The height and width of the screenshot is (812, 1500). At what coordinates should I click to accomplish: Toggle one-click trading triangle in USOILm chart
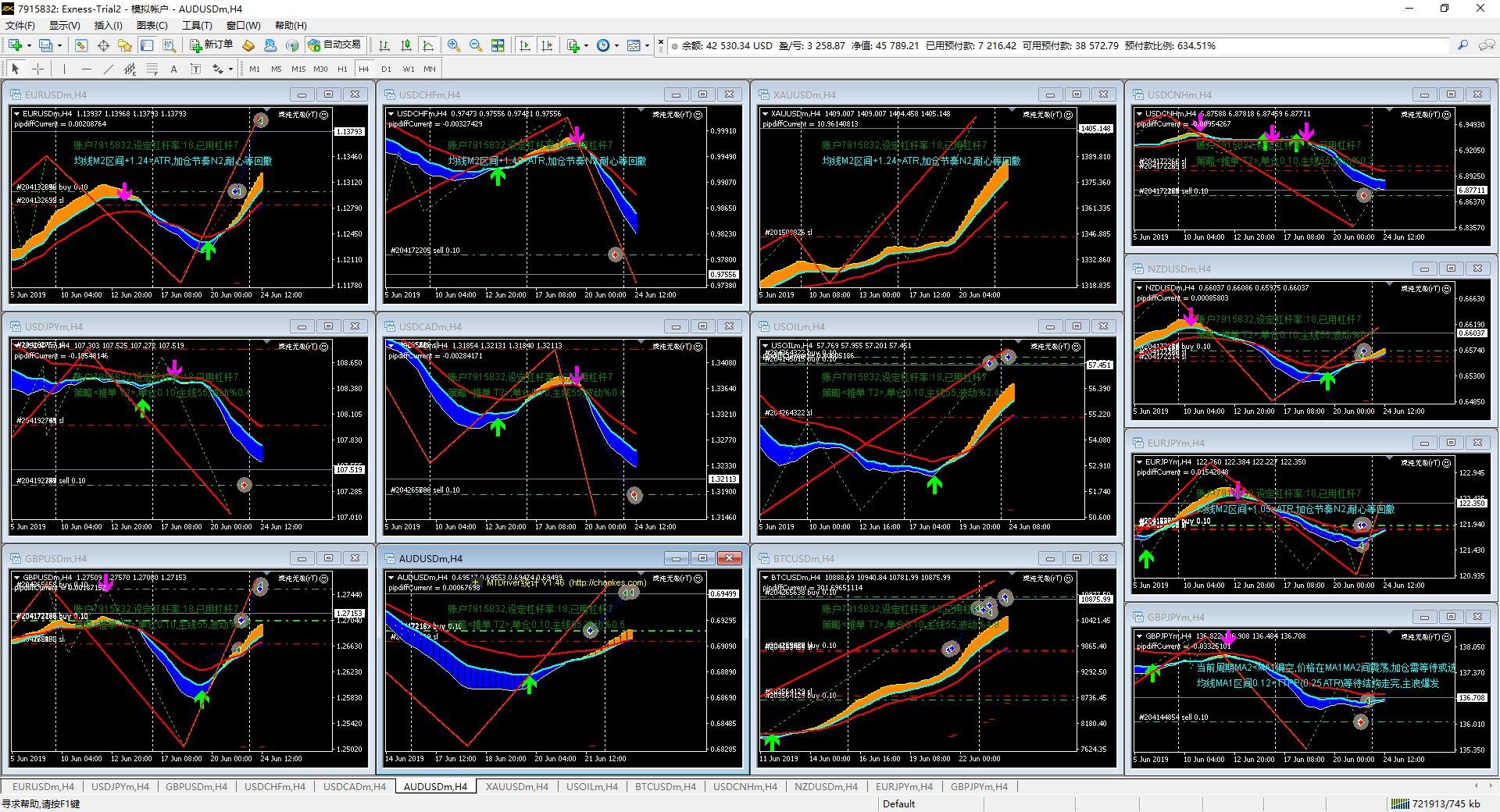coord(766,345)
